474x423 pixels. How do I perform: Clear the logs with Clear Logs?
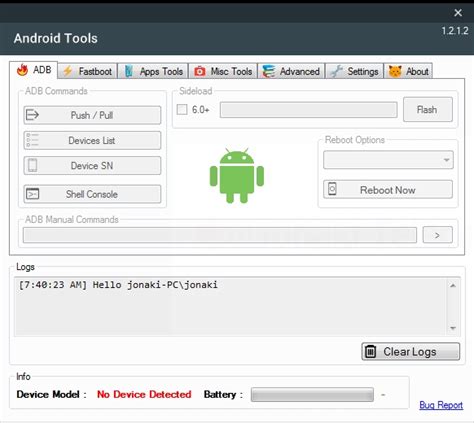tap(411, 351)
